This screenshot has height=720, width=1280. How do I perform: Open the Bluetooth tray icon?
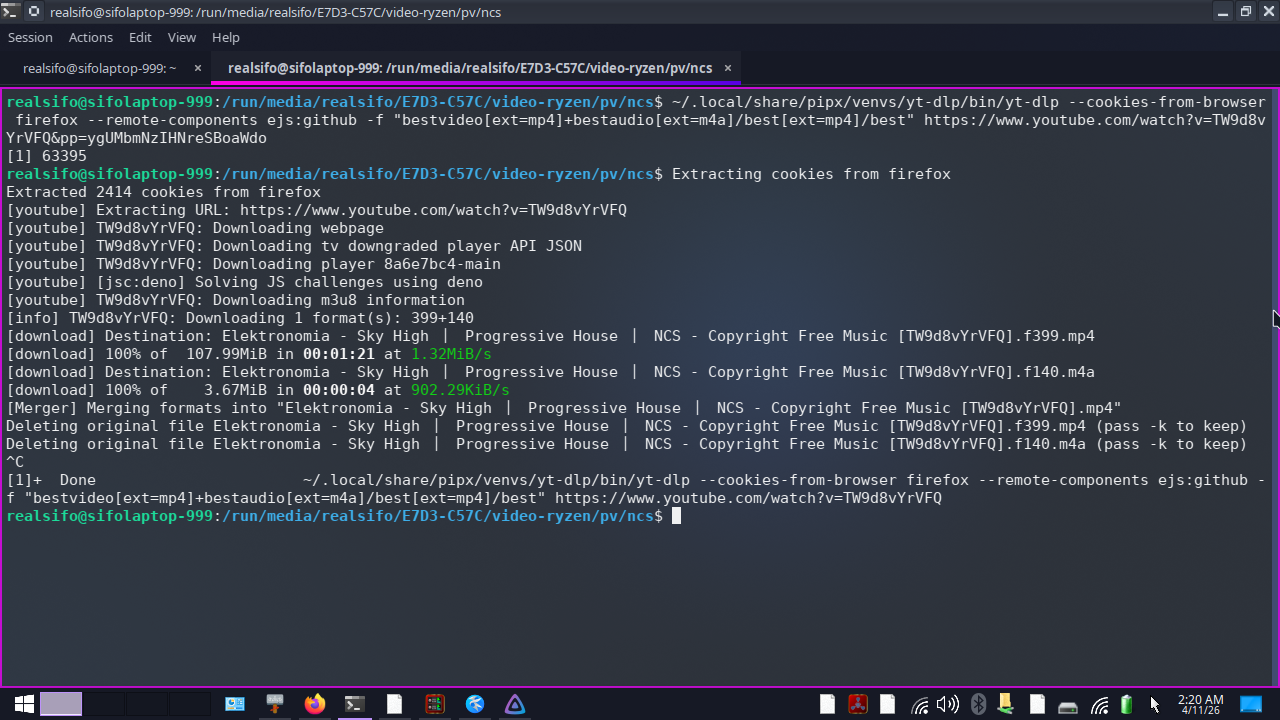[979, 704]
